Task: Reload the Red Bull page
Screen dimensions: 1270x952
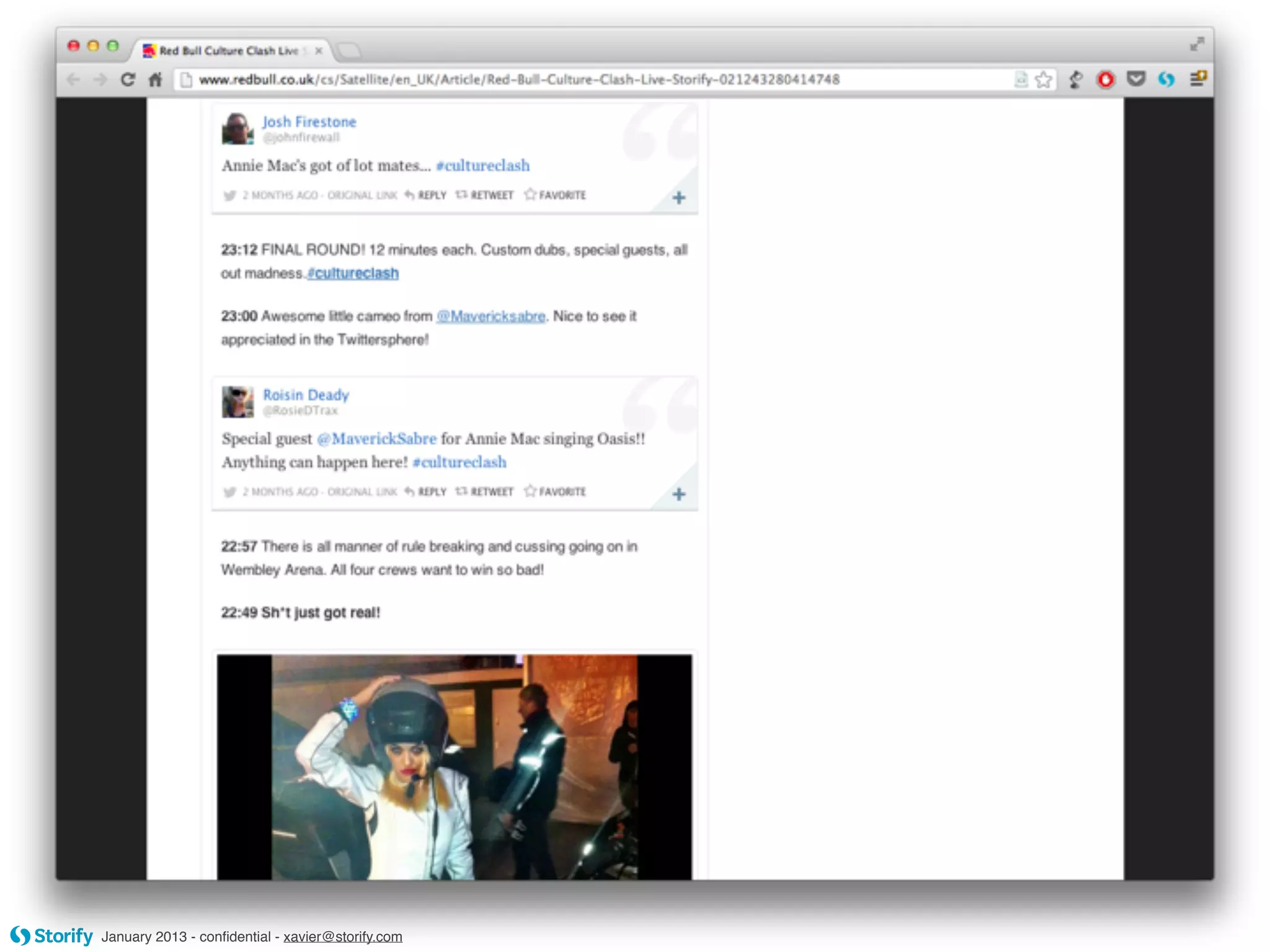Action: click(x=128, y=79)
